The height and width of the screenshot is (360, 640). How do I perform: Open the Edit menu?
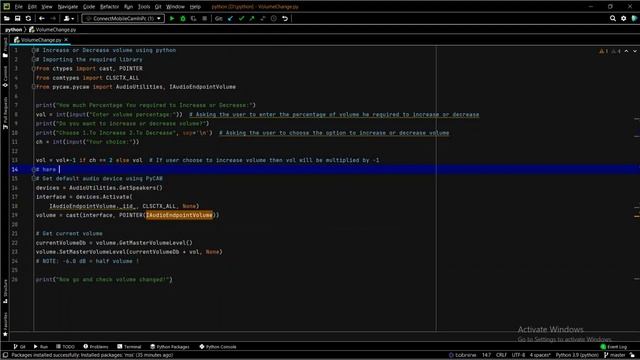pyautogui.click(x=32, y=7)
